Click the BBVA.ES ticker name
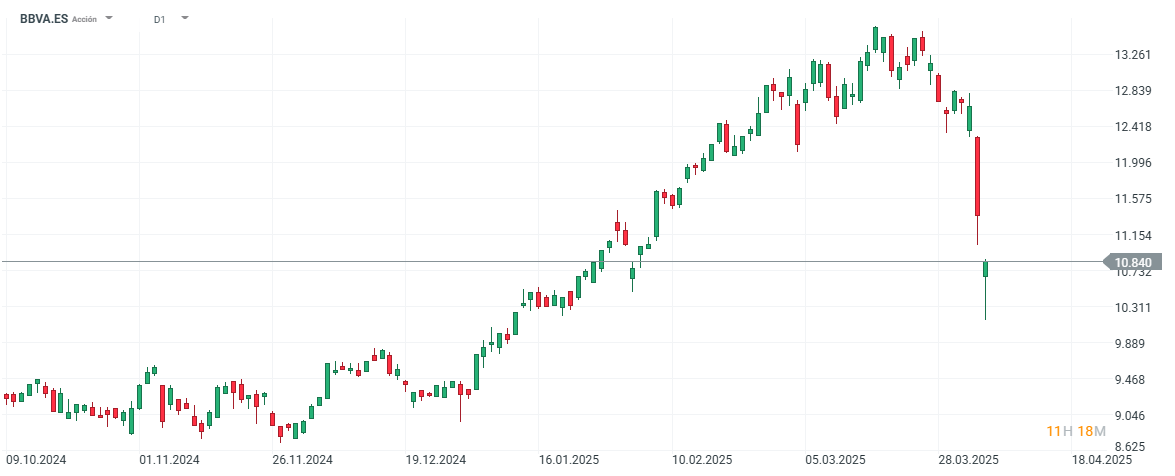This screenshot has height=476, width=1175. pyautogui.click(x=43, y=19)
